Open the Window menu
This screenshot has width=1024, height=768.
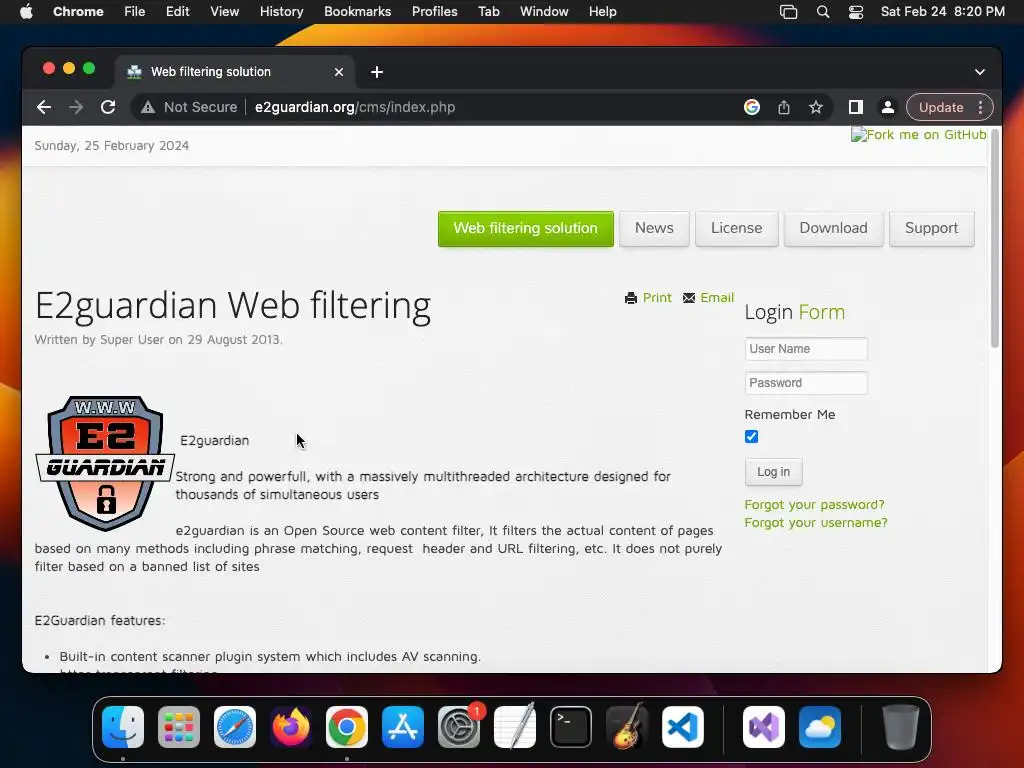coord(544,12)
